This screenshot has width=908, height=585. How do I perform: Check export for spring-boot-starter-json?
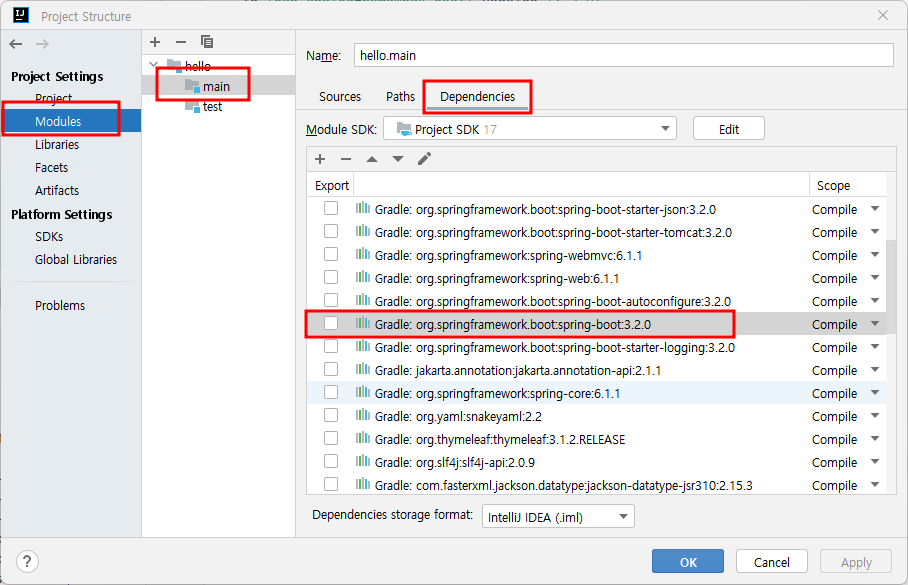tap(331, 208)
